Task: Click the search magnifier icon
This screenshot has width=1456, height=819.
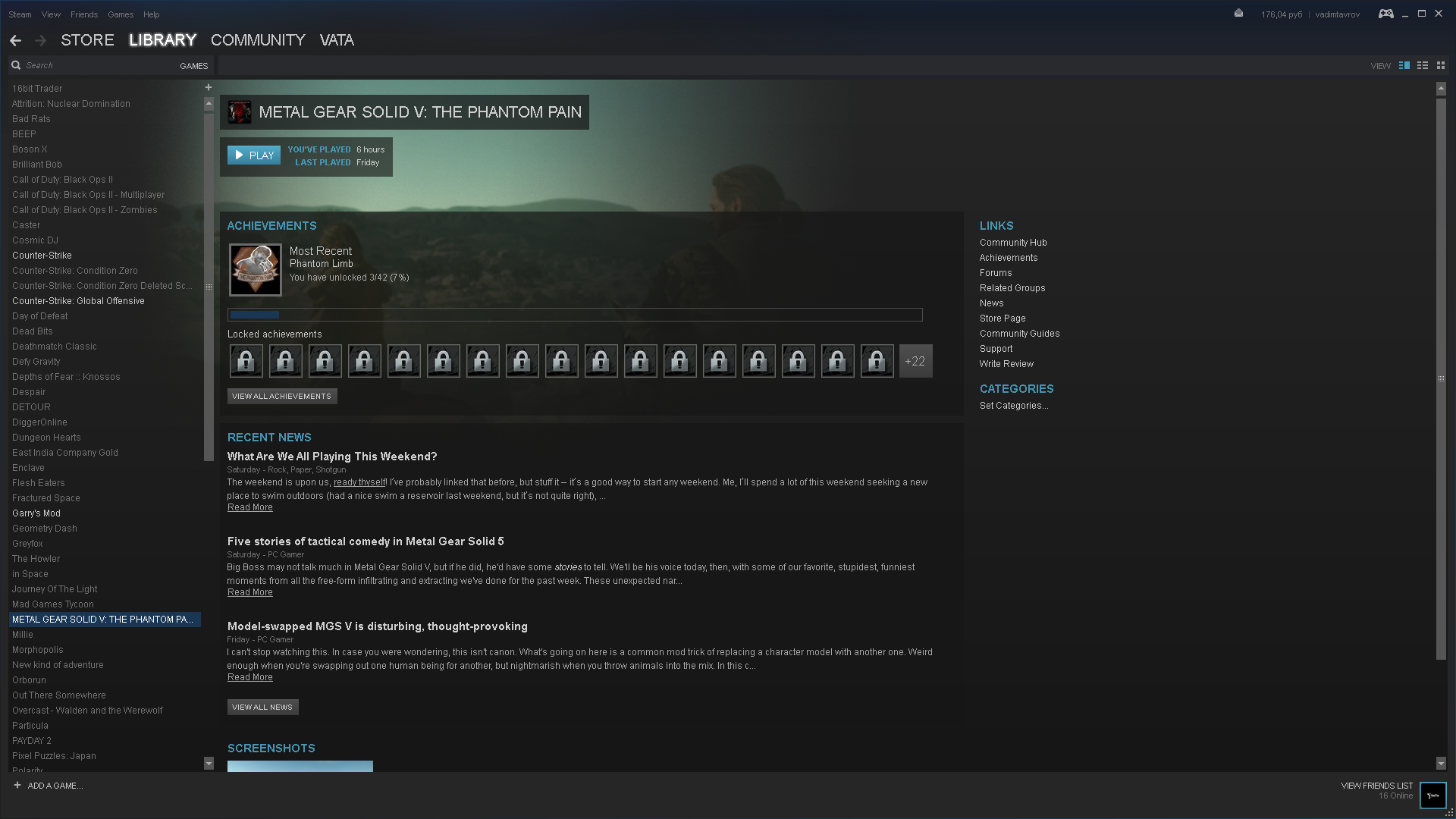Action: [16, 65]
